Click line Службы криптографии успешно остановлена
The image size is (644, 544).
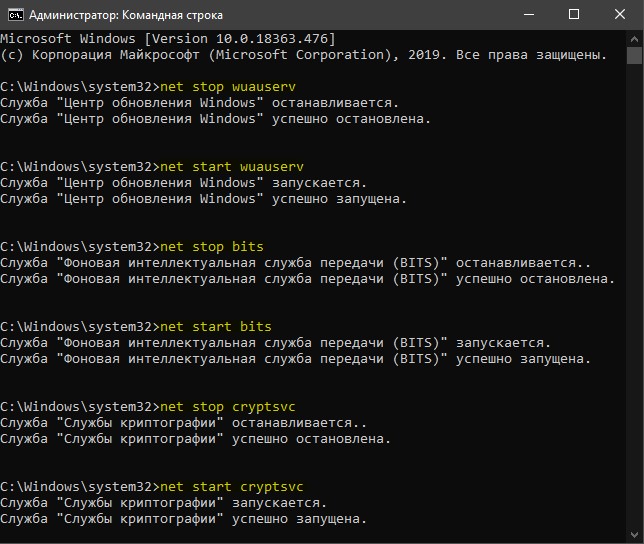[196, 439]
